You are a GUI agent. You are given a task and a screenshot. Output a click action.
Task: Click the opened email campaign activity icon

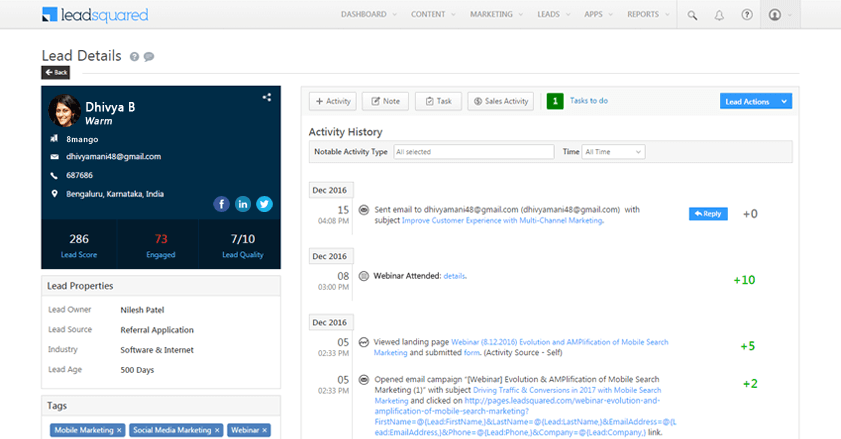364,379
